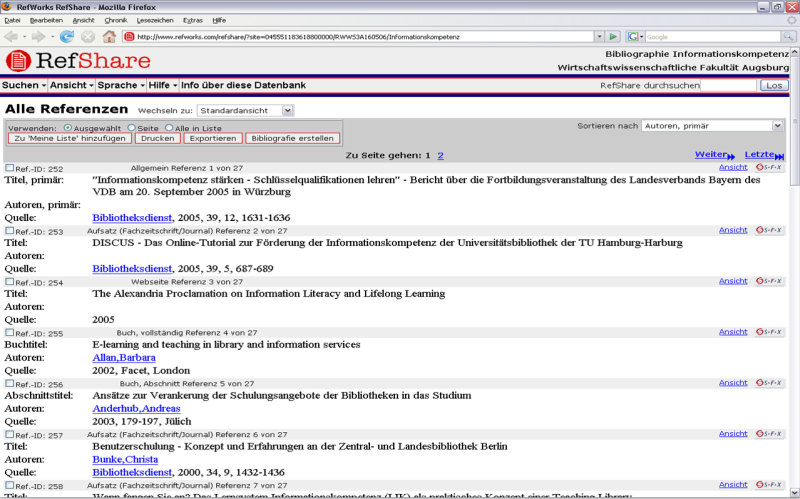This screenshot has height=499, width=800.
Task: Open the Bearbeiten menu
Action: [x=46, y=20]
